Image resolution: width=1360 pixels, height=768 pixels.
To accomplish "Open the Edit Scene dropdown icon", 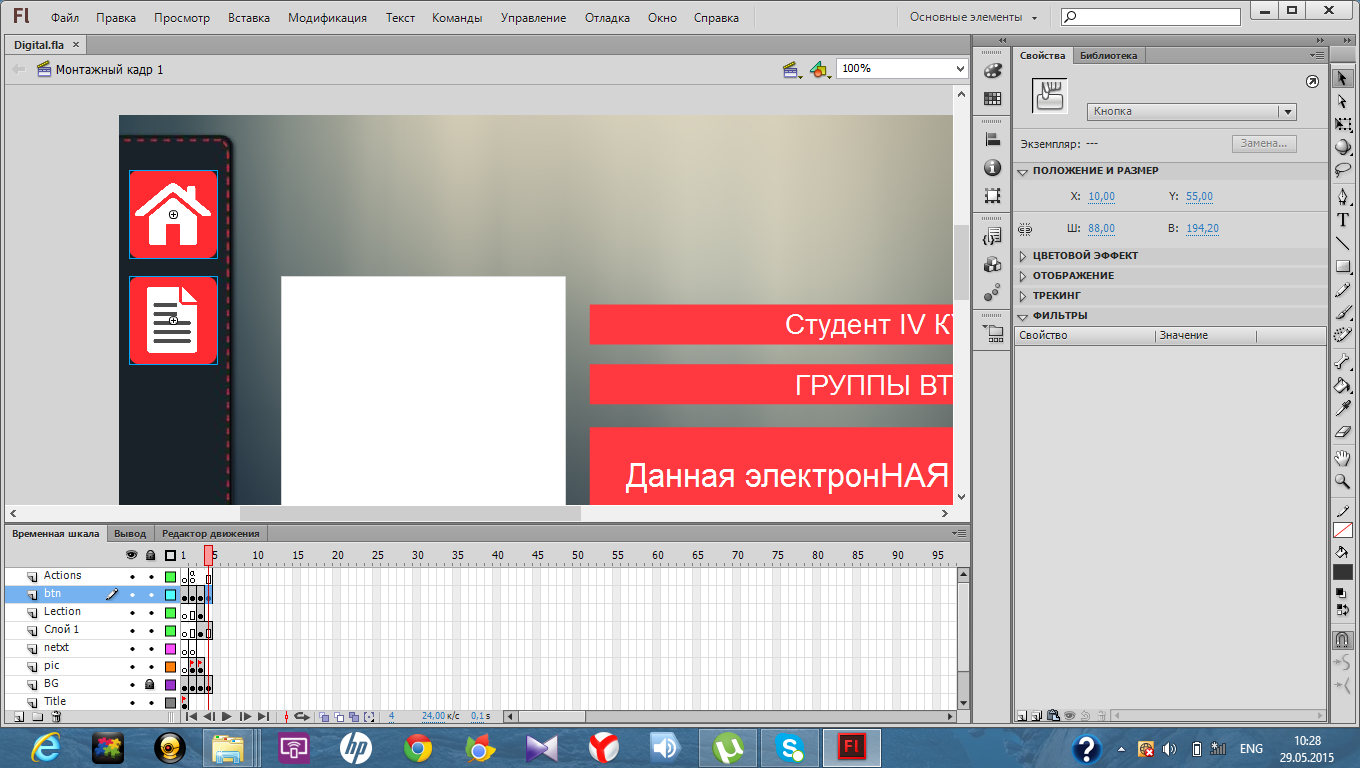I will click(x=792, y=69).
